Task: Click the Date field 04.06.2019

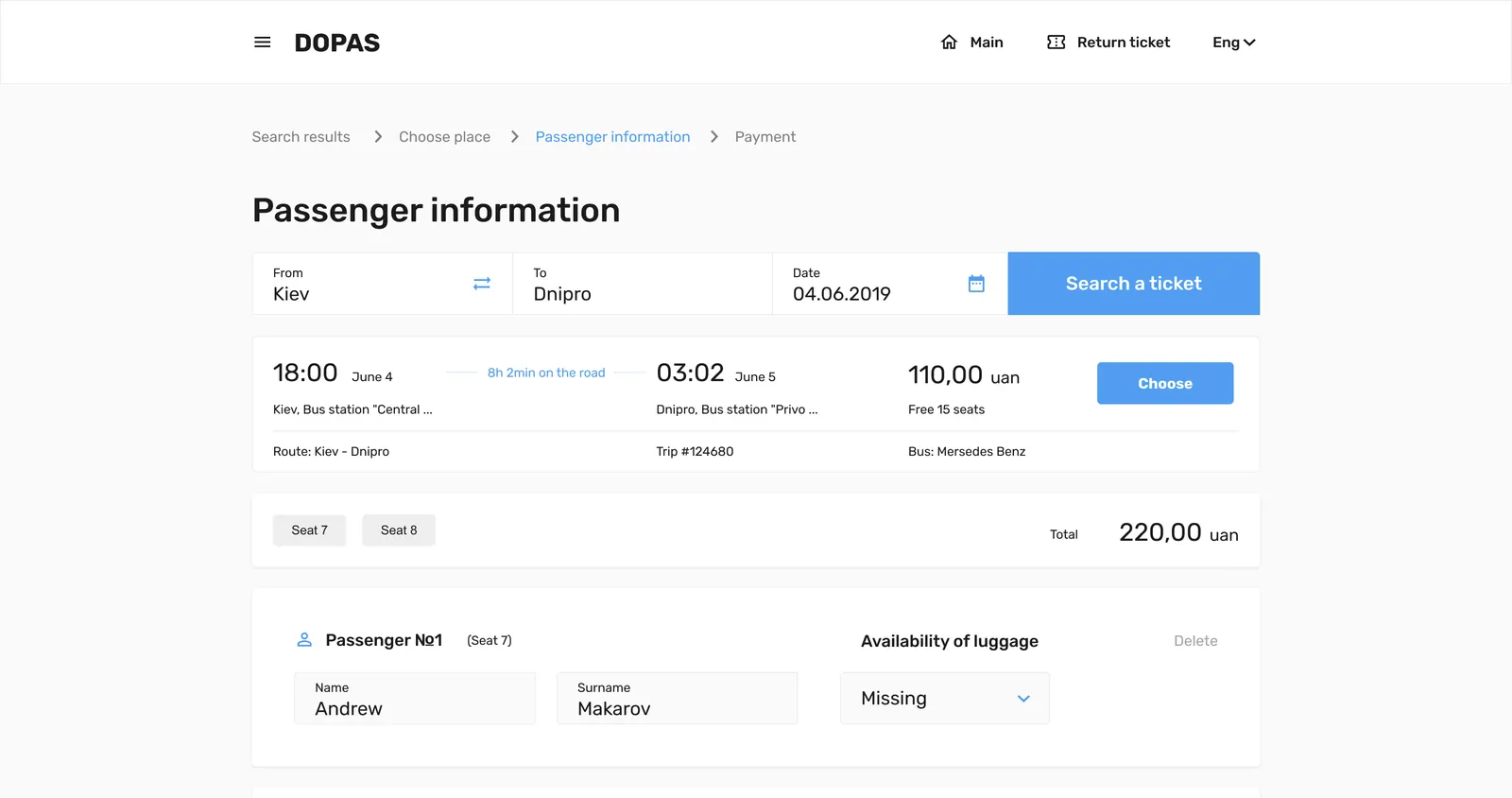Action: pos(890,284)
